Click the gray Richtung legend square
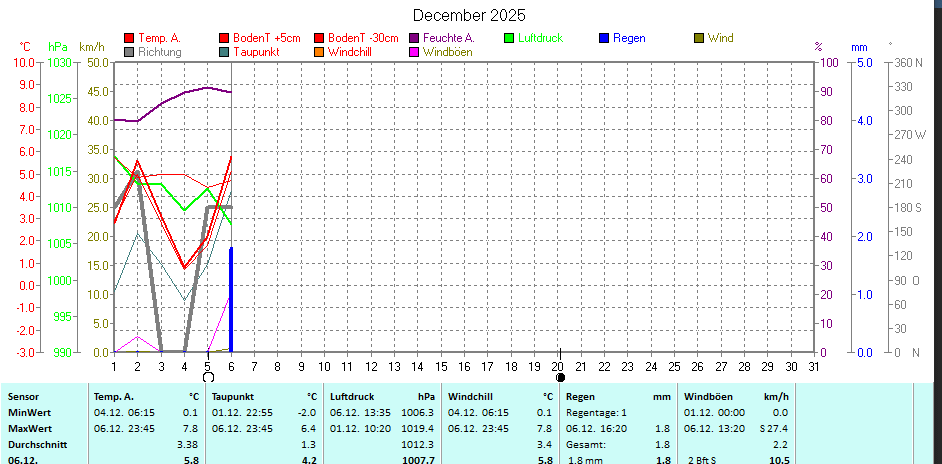Viewport: 942px width, 464px height. pos(129,51)
